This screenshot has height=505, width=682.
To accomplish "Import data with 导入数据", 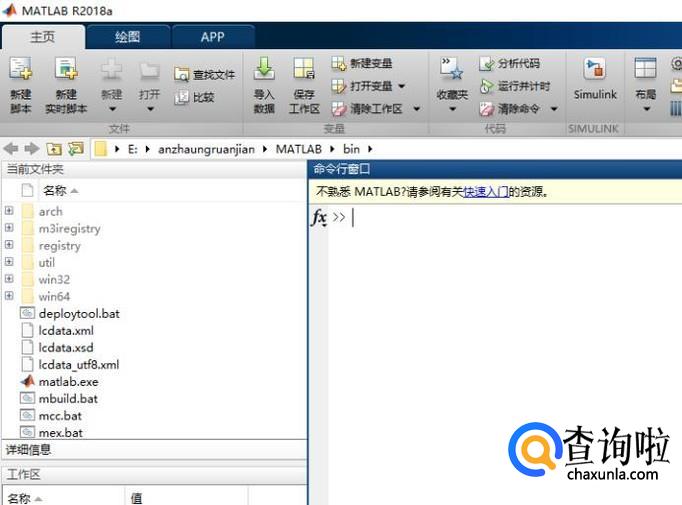I will pyautogui.click(x=264, y=85).
